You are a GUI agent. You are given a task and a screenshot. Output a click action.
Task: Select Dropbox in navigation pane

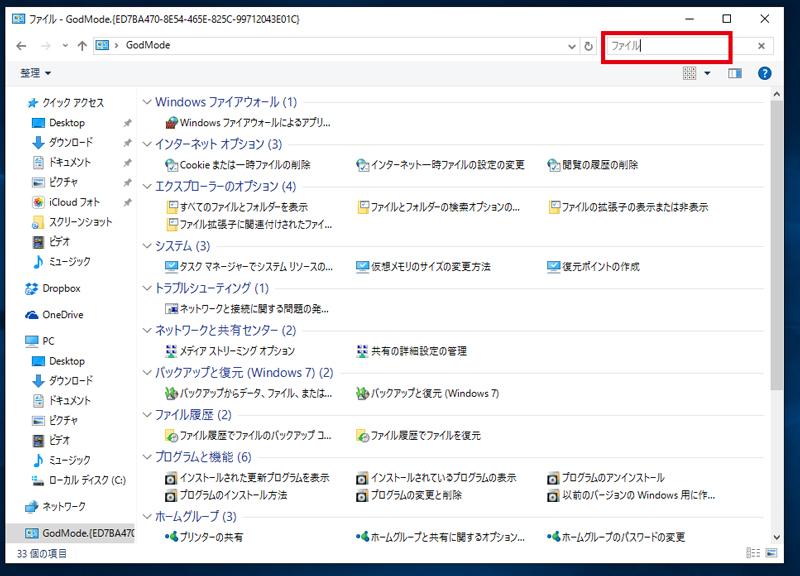[x=53, y=289]
